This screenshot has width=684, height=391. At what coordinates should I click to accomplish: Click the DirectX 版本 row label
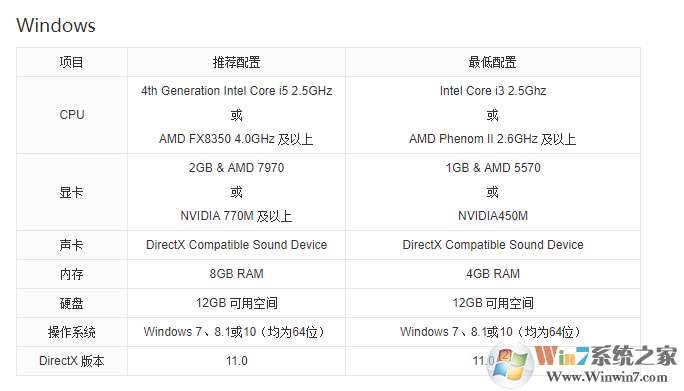coord(72,361)
